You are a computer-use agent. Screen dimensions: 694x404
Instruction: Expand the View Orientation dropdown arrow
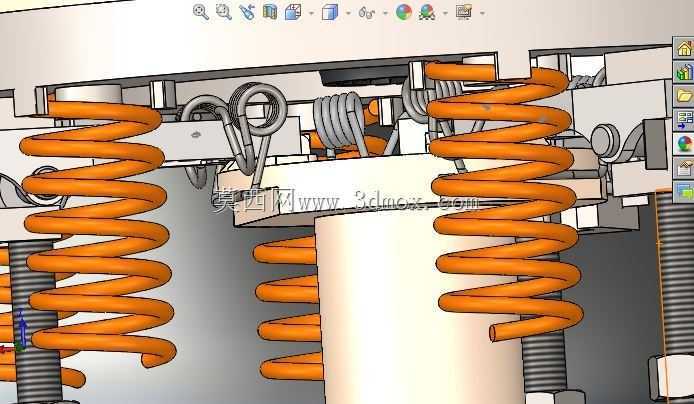[311, 13]
